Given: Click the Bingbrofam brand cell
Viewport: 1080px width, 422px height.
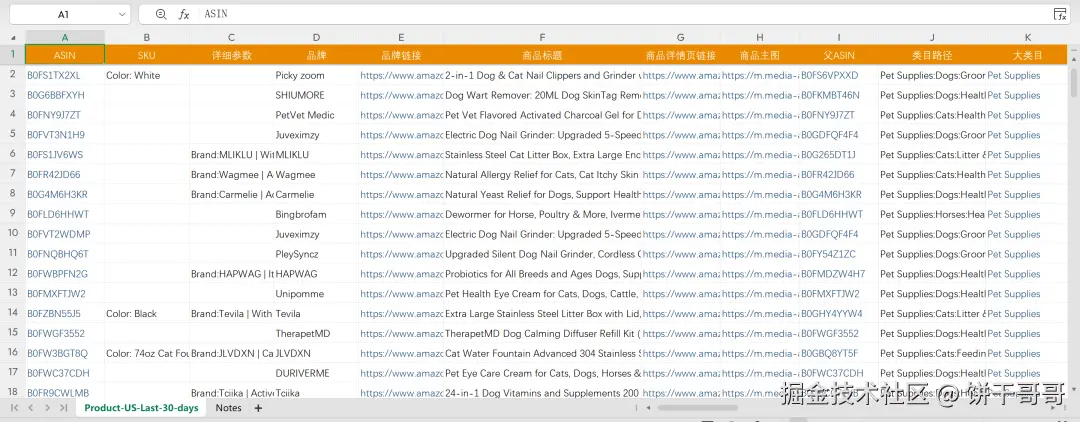Looking at the screenshot, I should point(316,214).
